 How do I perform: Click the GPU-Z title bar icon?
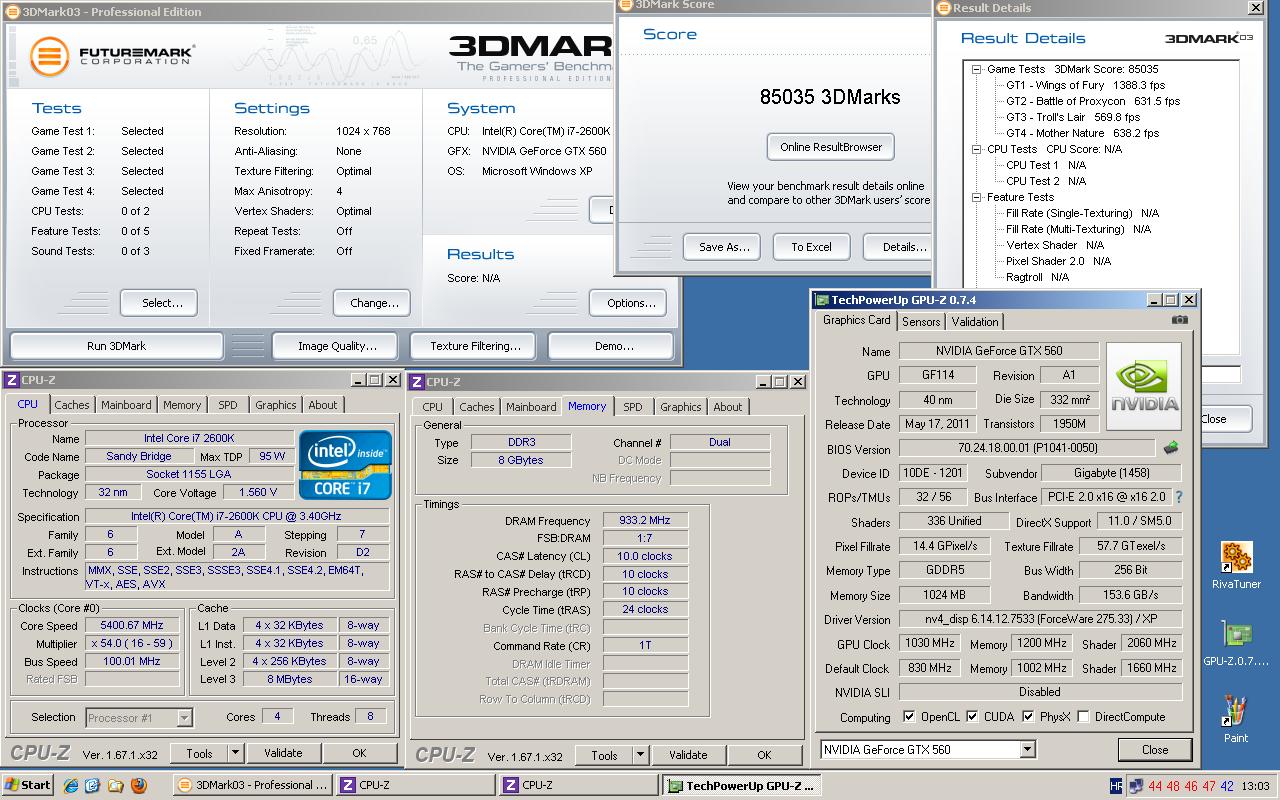tap(822, 300)
